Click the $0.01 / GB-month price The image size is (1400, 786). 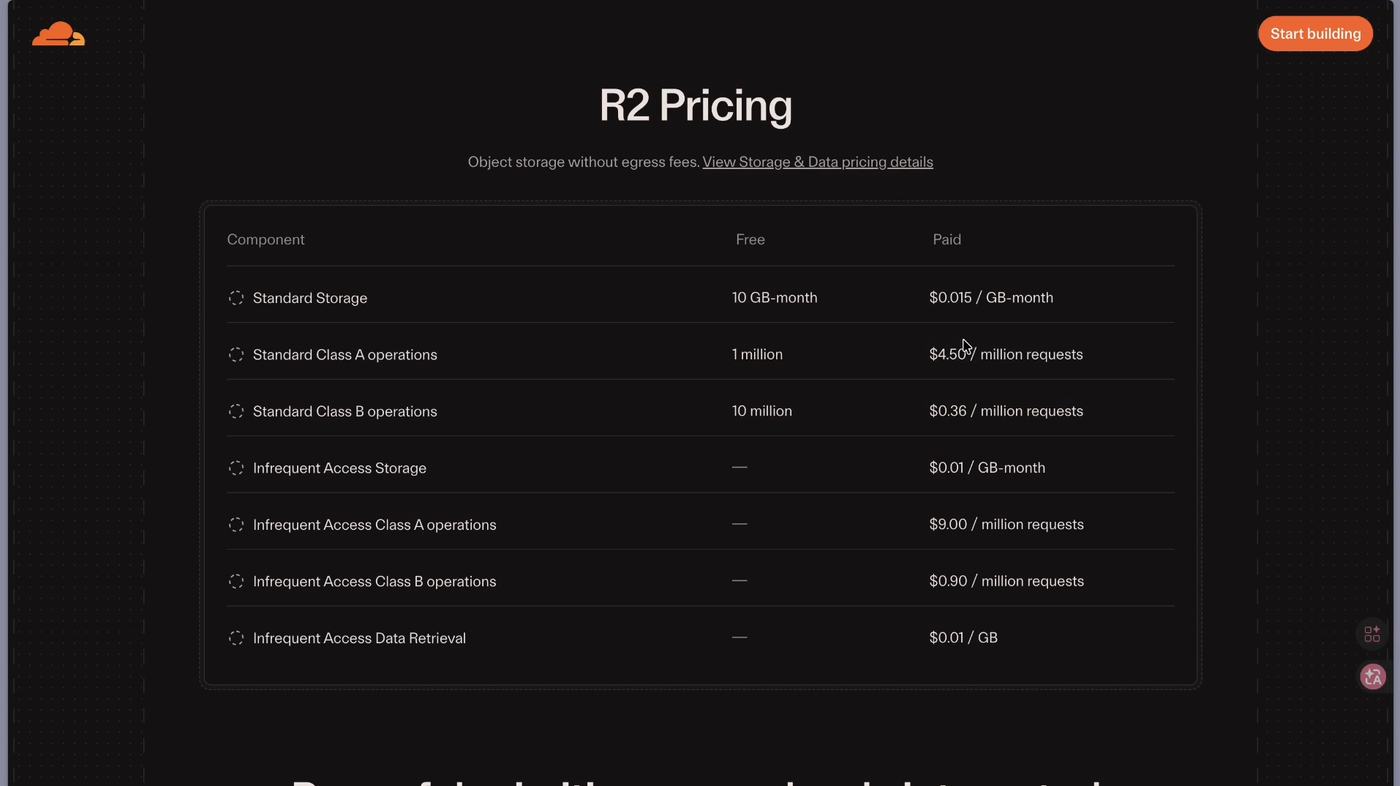pyautogui.click(x=987, y=468)
